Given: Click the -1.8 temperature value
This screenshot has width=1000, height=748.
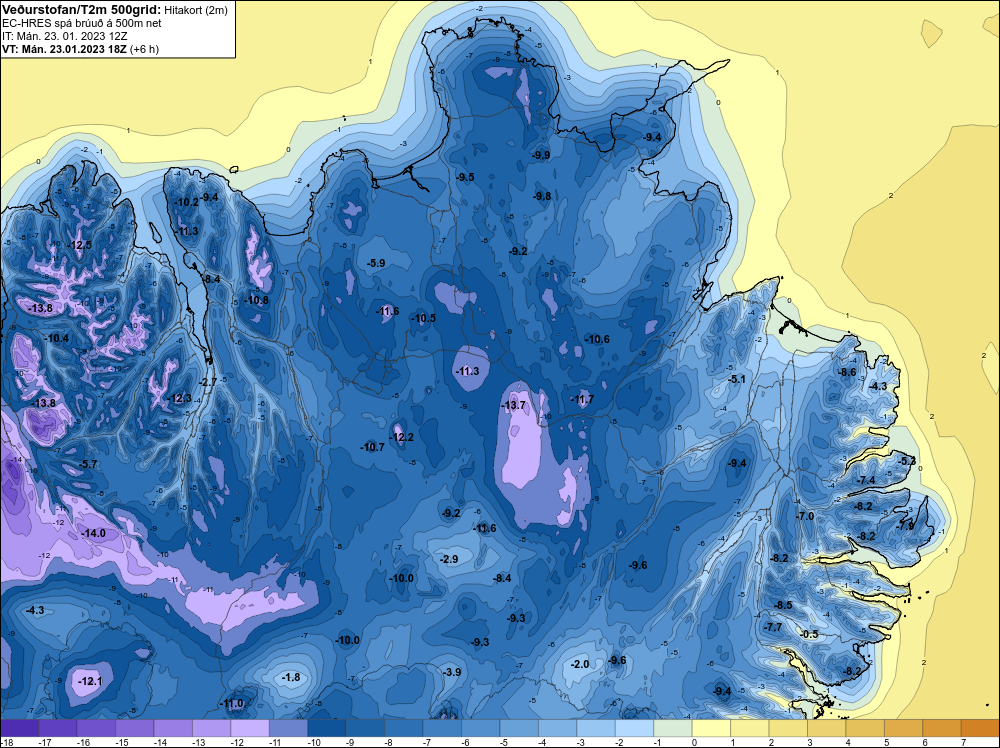Looking at the screenshot, I should tap(291, 677).
